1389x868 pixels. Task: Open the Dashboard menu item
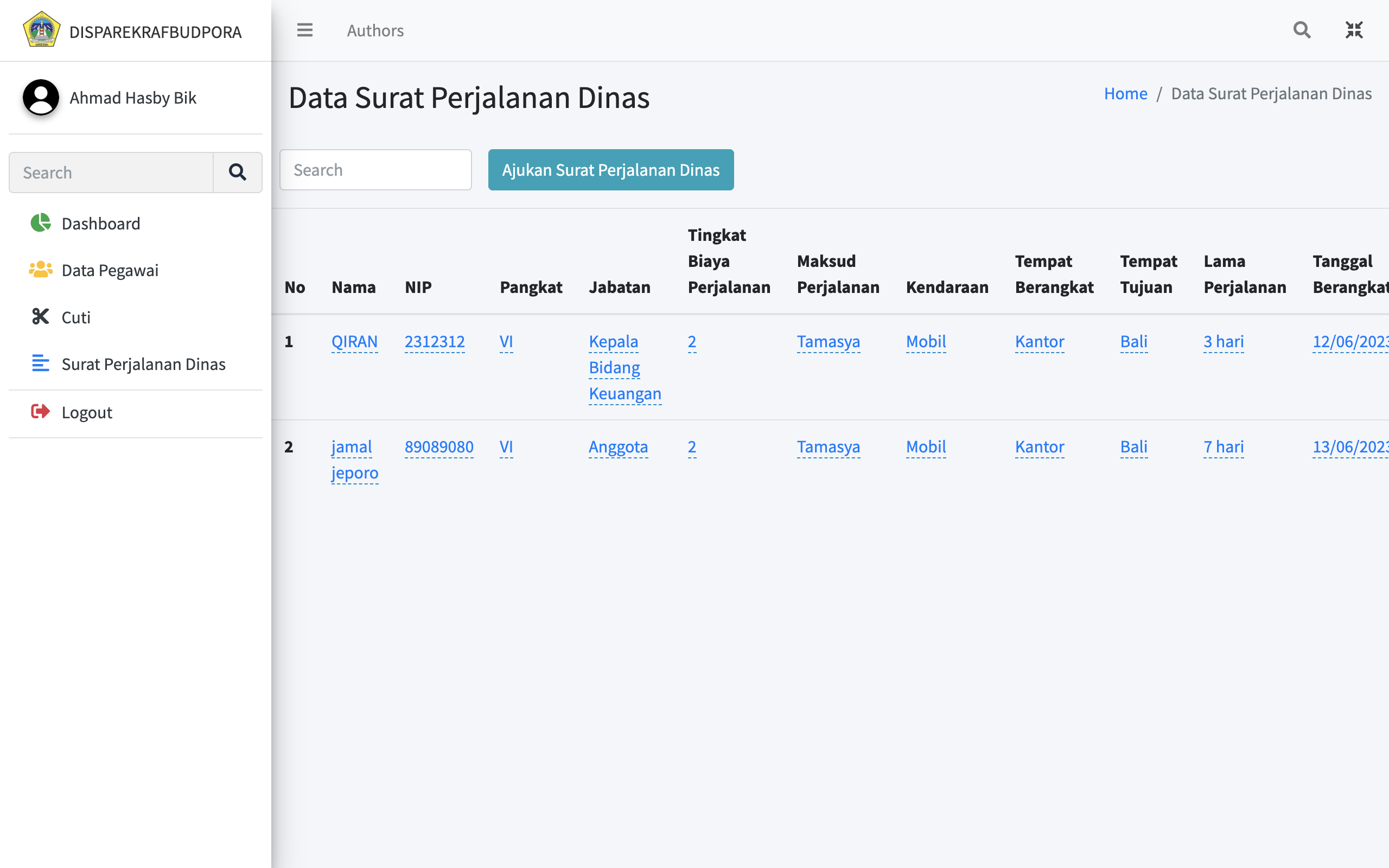(x=136, y=224)
